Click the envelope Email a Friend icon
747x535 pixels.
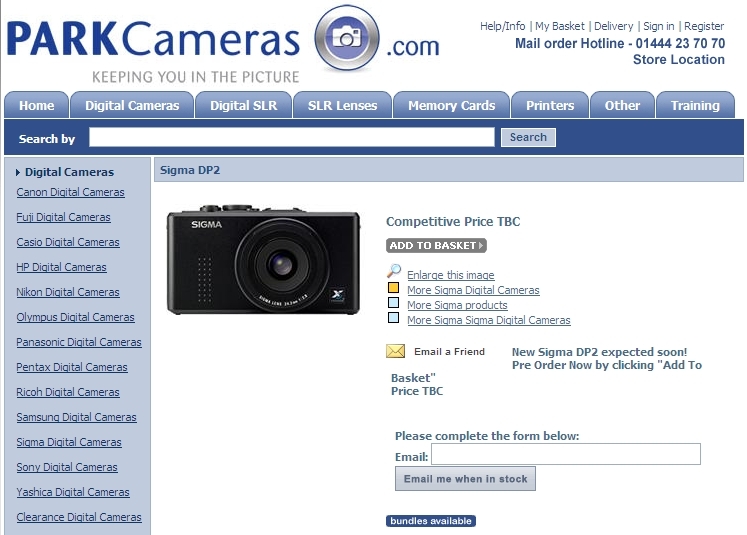[x=395, y=351]
